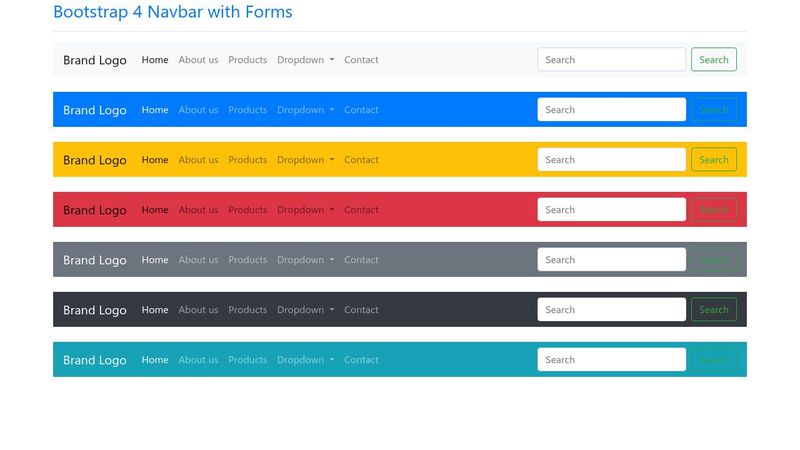Select Contact in the gray navbar
The width and height of the screenshot is (800, 450).
pyautogui.click(x=361, y=260)
